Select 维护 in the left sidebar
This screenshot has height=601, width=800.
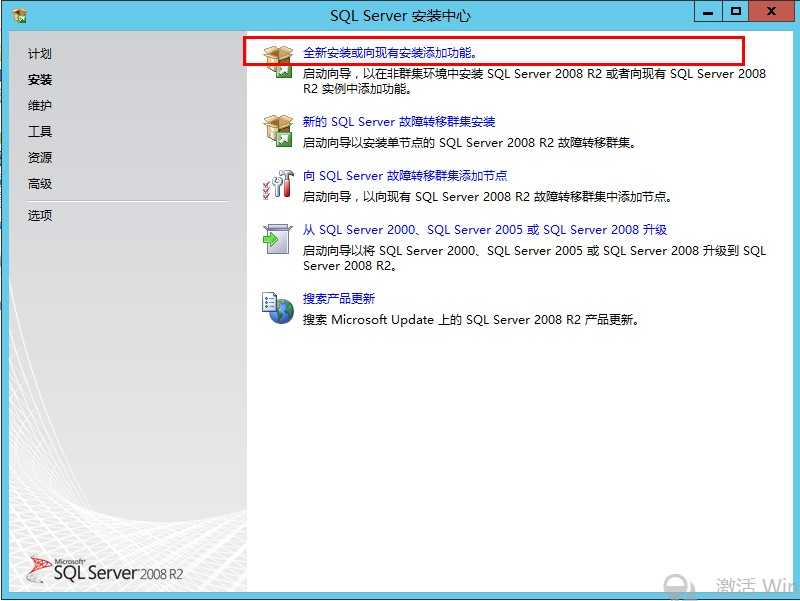(40, 106)
